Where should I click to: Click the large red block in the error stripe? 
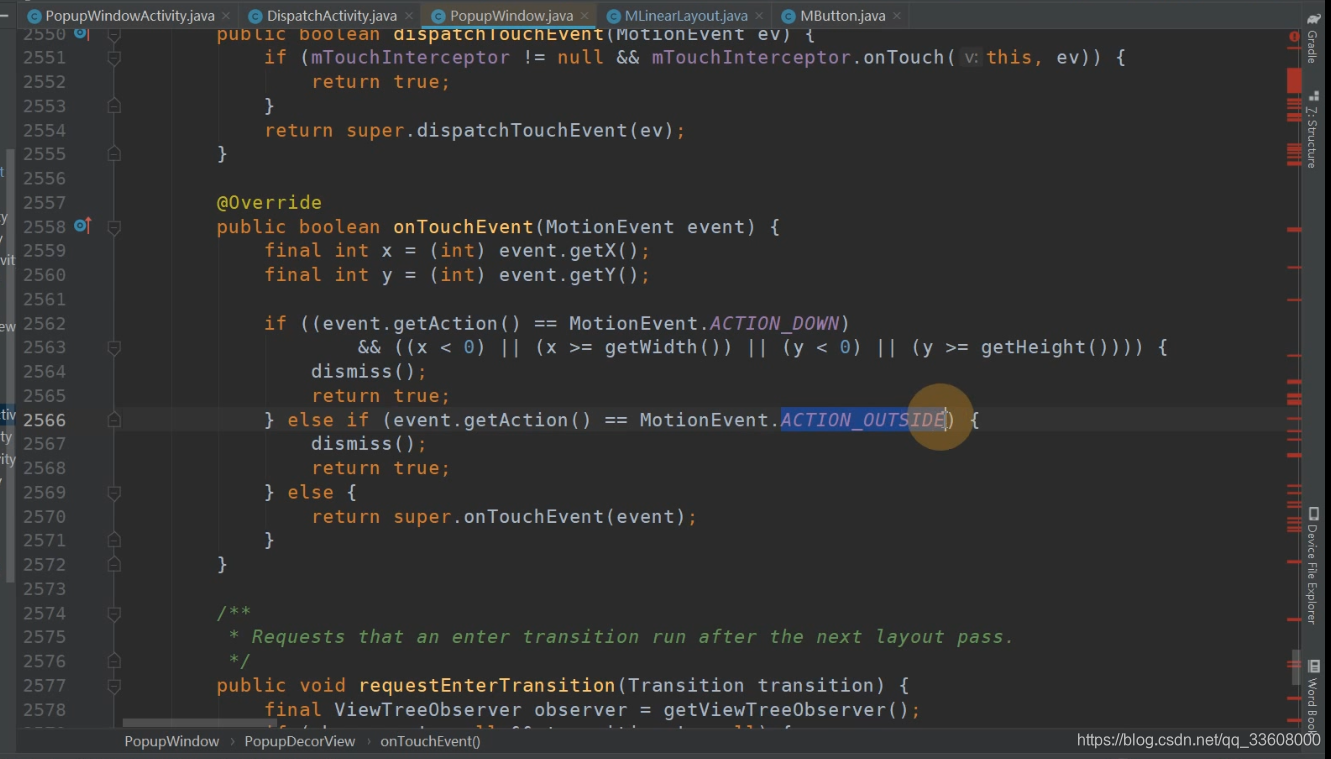(1295, 83)
